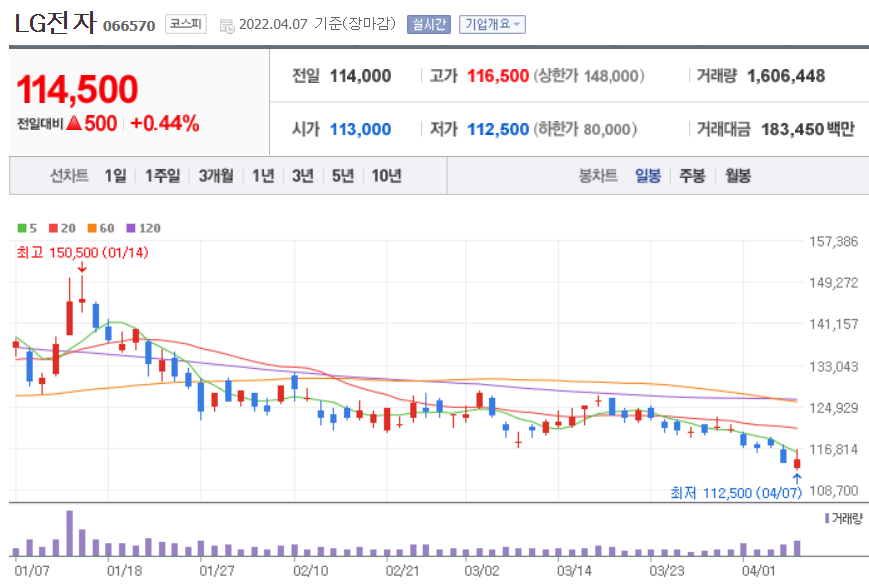Click the stock code 066570
Screen dimensions: 869x585
[x=129, y=26]
